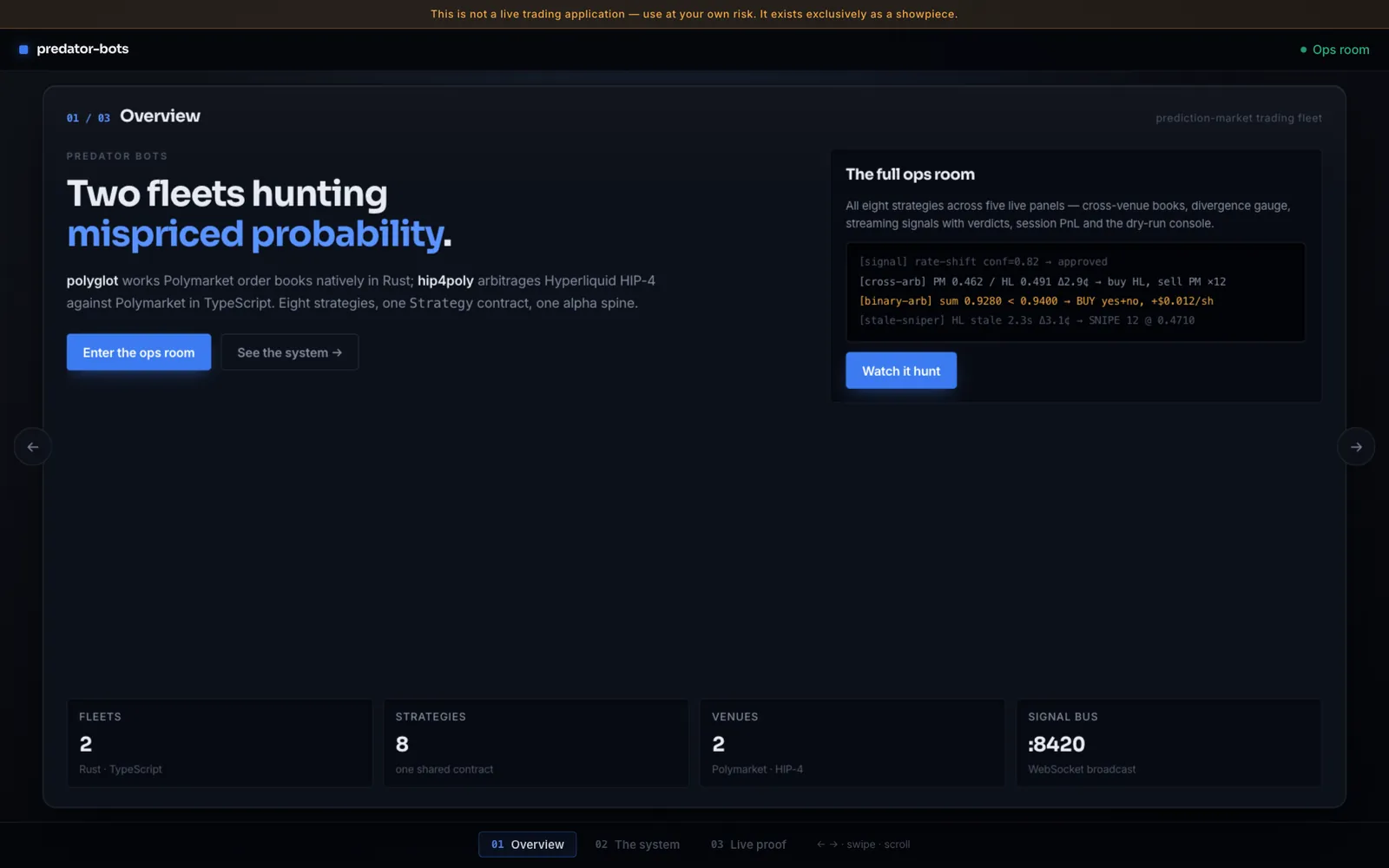1389x868 pixels.
Task: Click The full ops room heading
Action: 910,174
